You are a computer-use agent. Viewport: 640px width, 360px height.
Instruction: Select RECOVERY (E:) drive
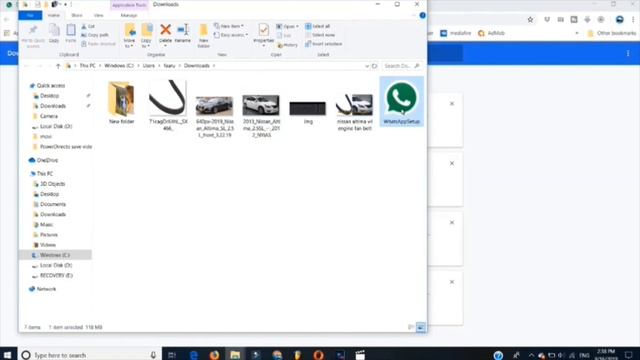(x=56, y=276)
